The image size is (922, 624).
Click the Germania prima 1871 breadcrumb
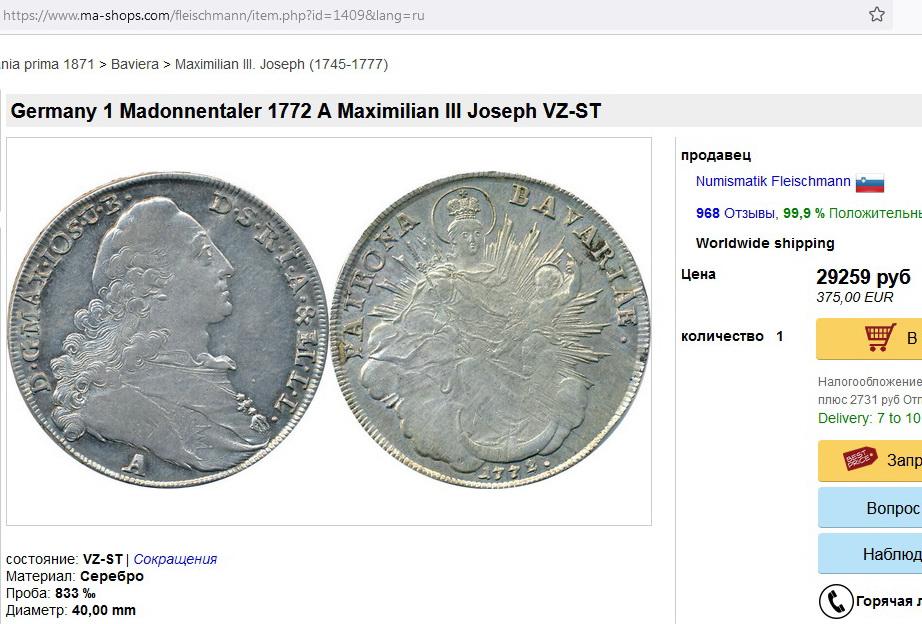point(47,64)
